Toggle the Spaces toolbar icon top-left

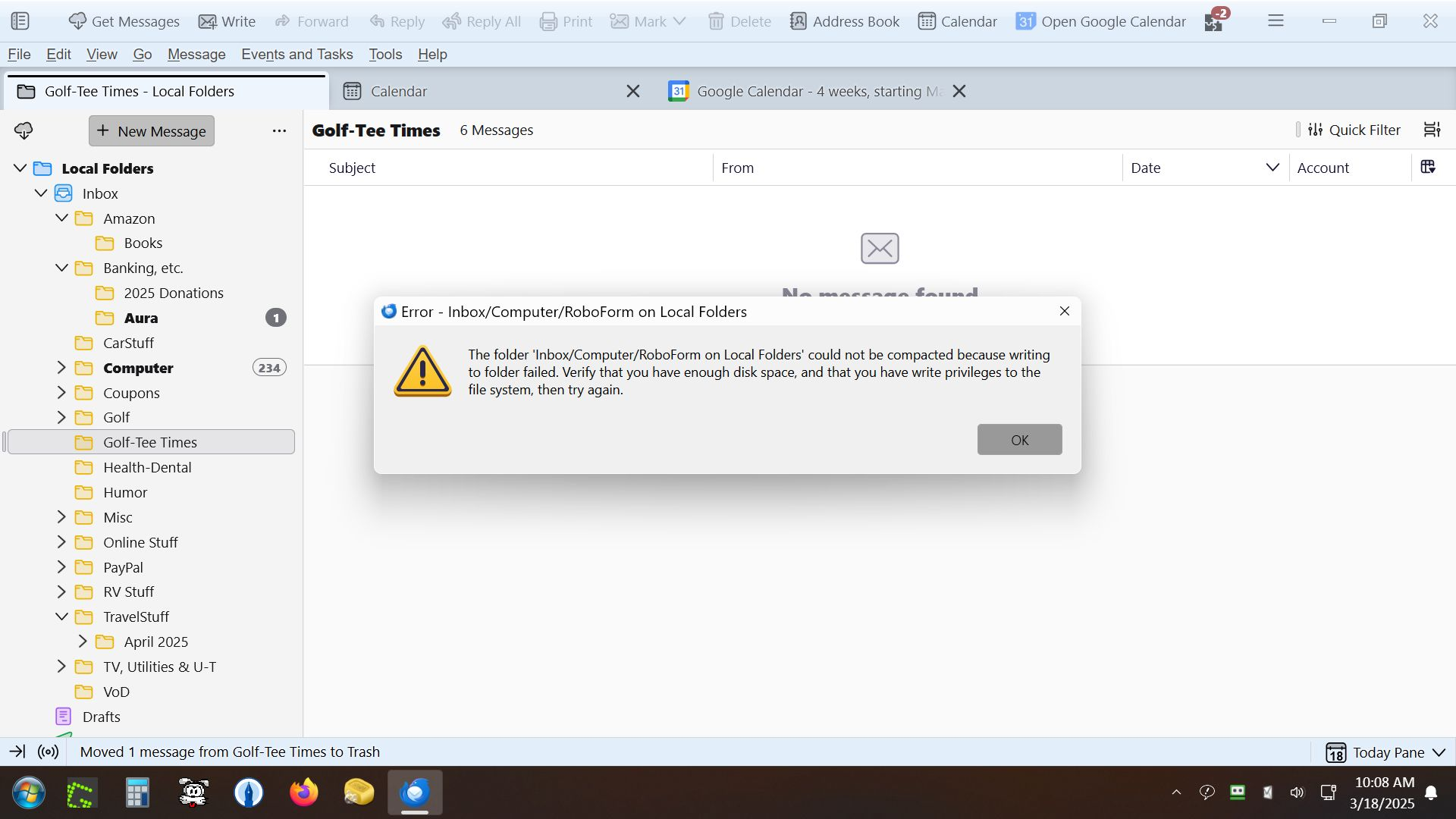20,21
